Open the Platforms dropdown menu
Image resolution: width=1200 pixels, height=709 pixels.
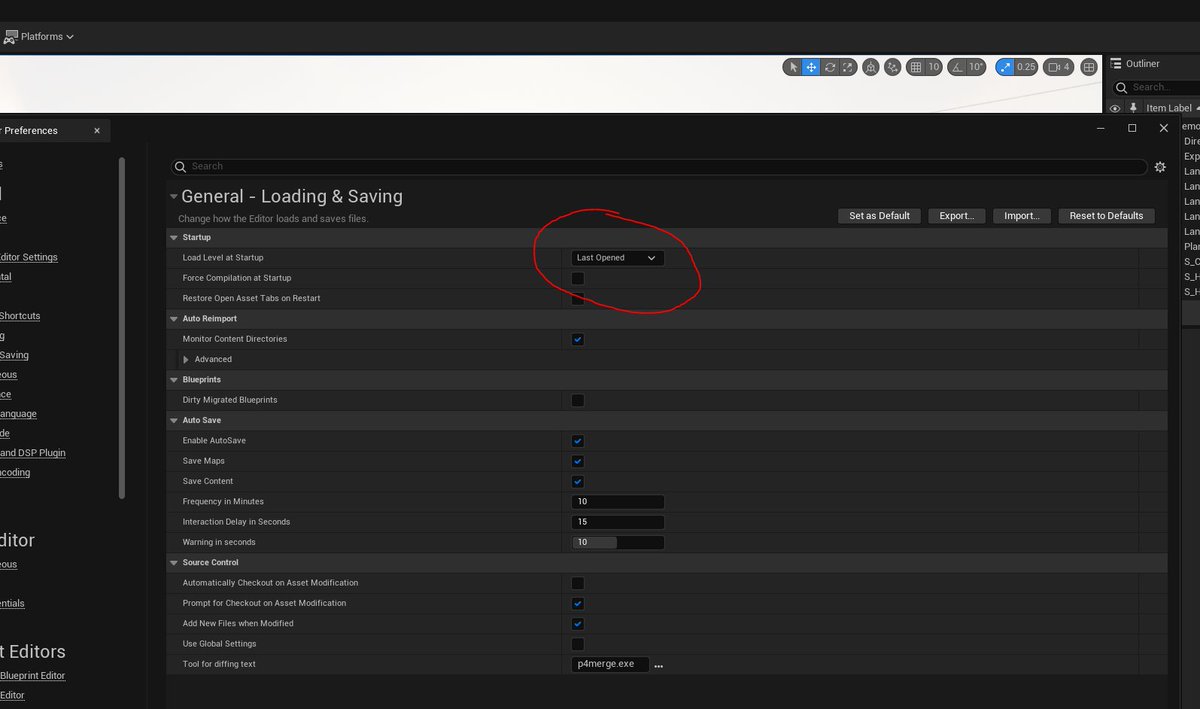point(39,37)
